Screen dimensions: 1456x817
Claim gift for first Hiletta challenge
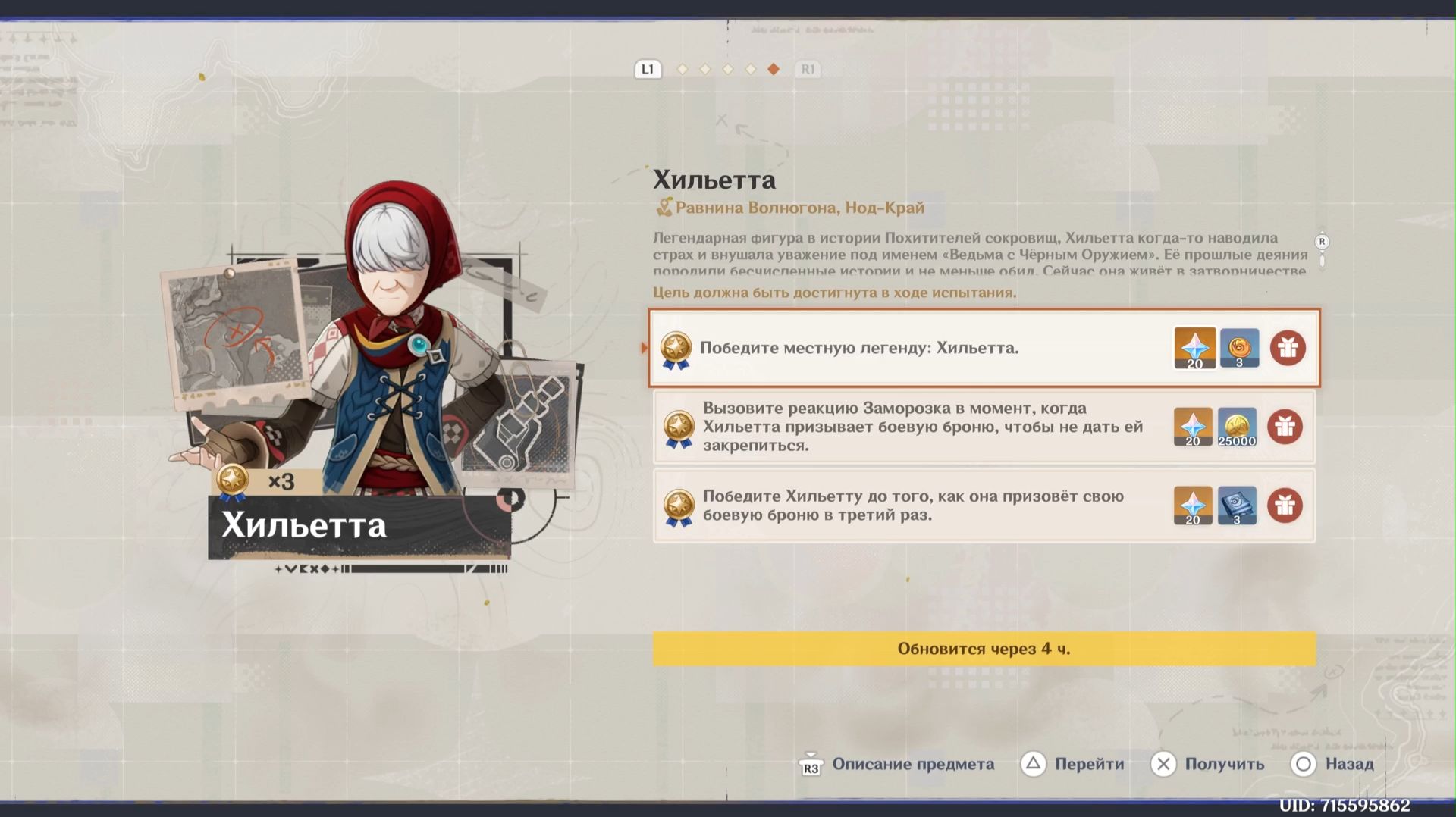(x=1288, y=348)
